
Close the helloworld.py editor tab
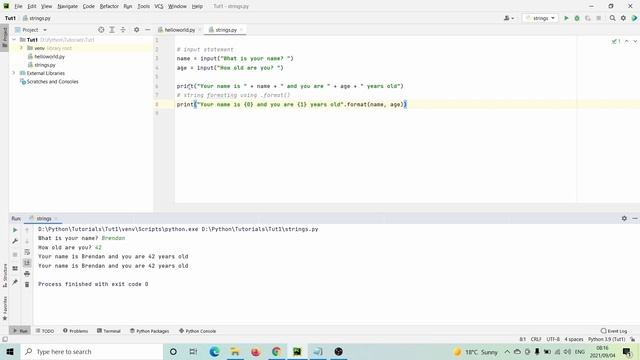200,30
